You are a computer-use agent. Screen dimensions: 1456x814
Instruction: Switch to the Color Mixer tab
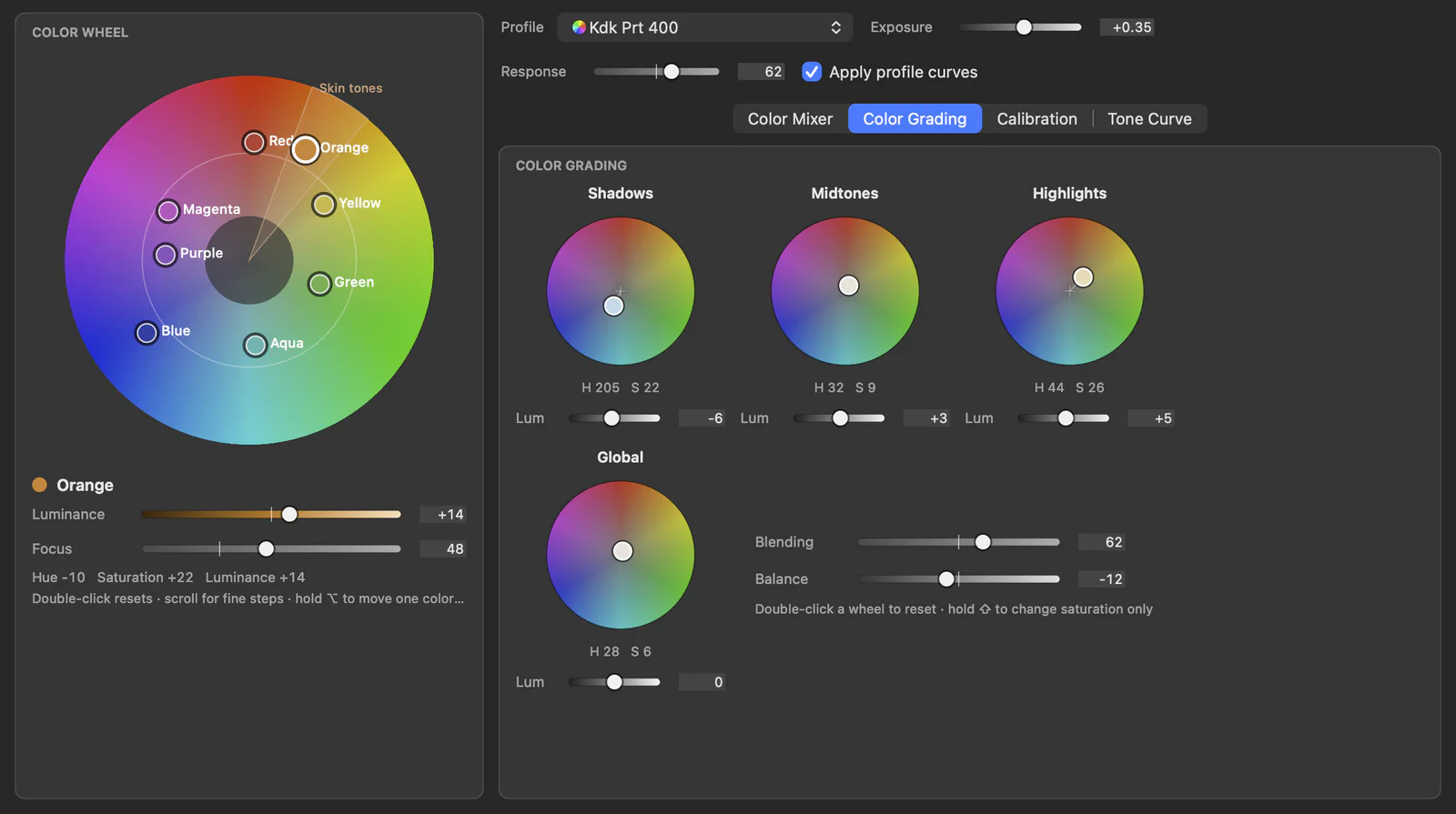coord(790,119)
